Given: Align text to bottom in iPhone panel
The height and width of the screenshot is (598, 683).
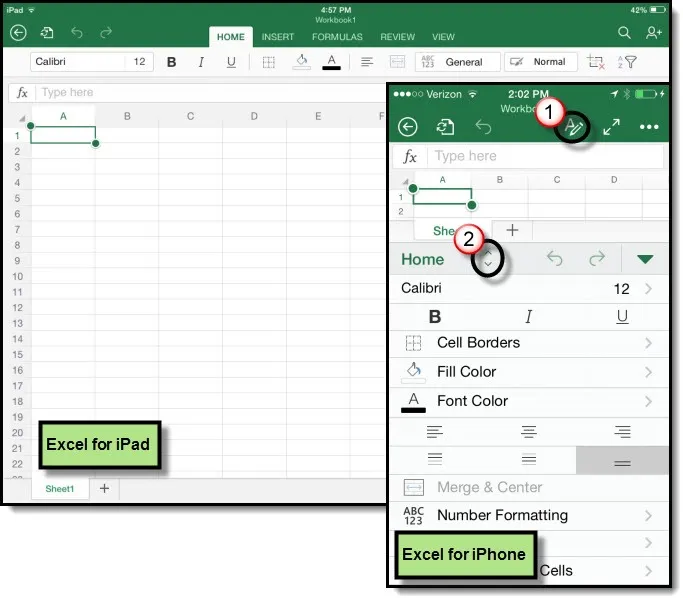Looking at the screenshot, I should click(622, 460).
